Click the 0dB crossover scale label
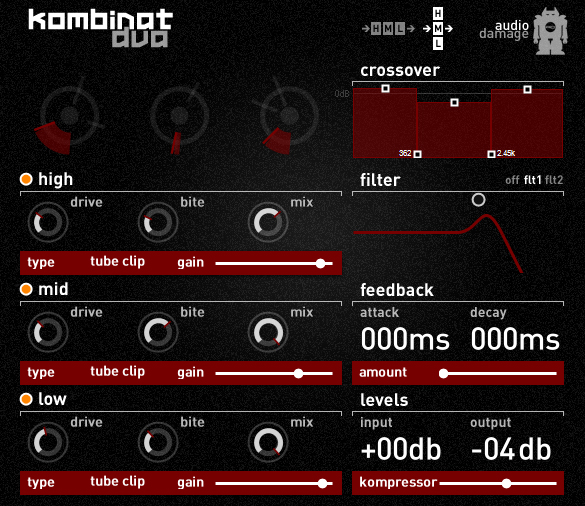 coord(342,94)
